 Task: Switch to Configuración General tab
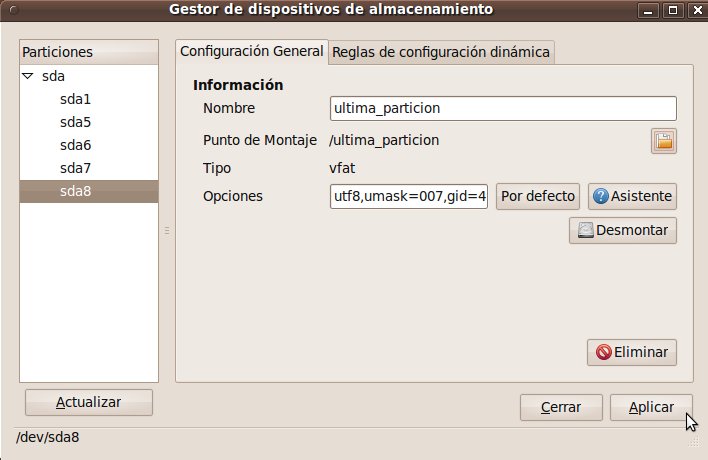click(252, 51)
